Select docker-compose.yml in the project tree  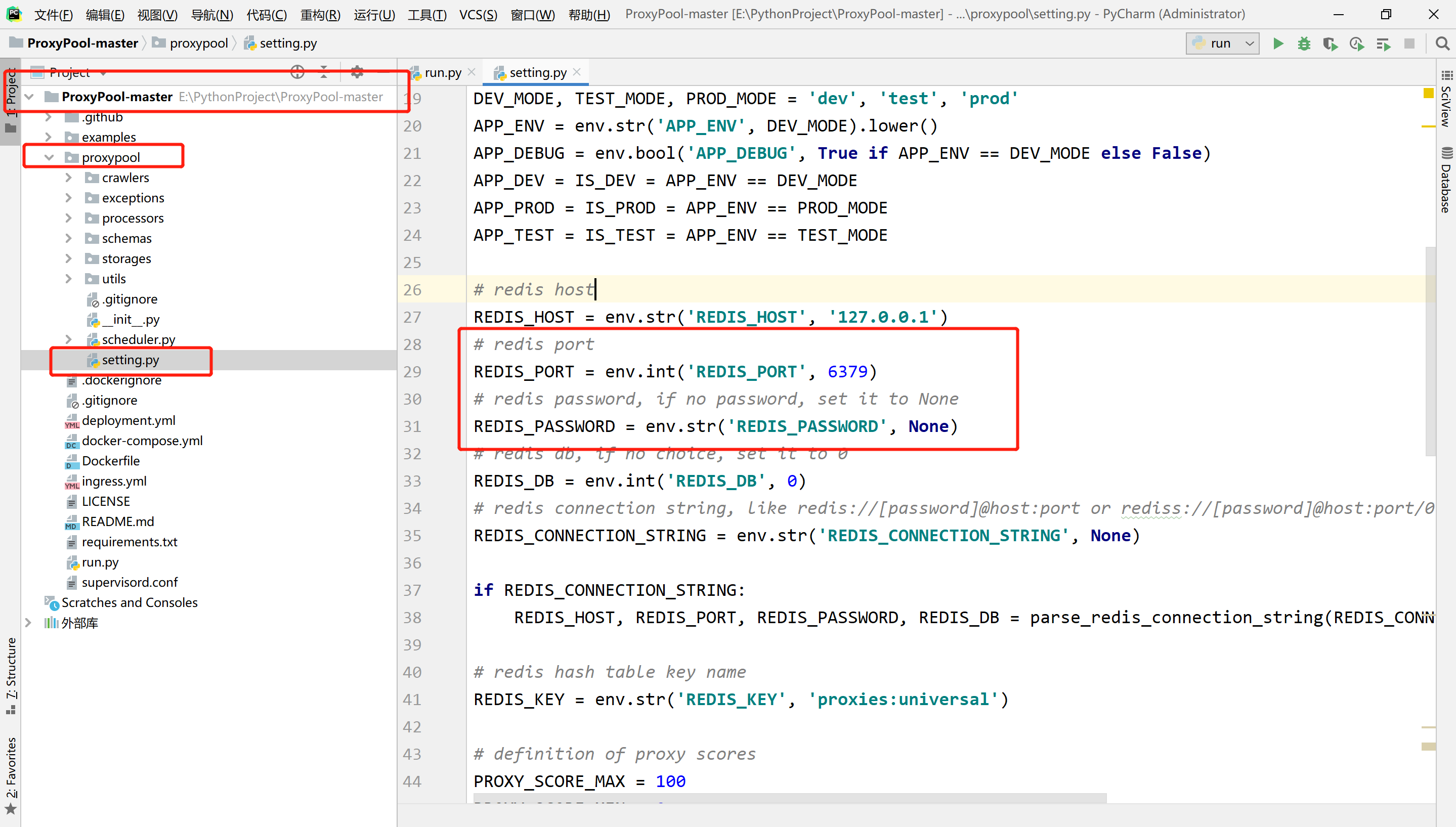pos(142,441)
